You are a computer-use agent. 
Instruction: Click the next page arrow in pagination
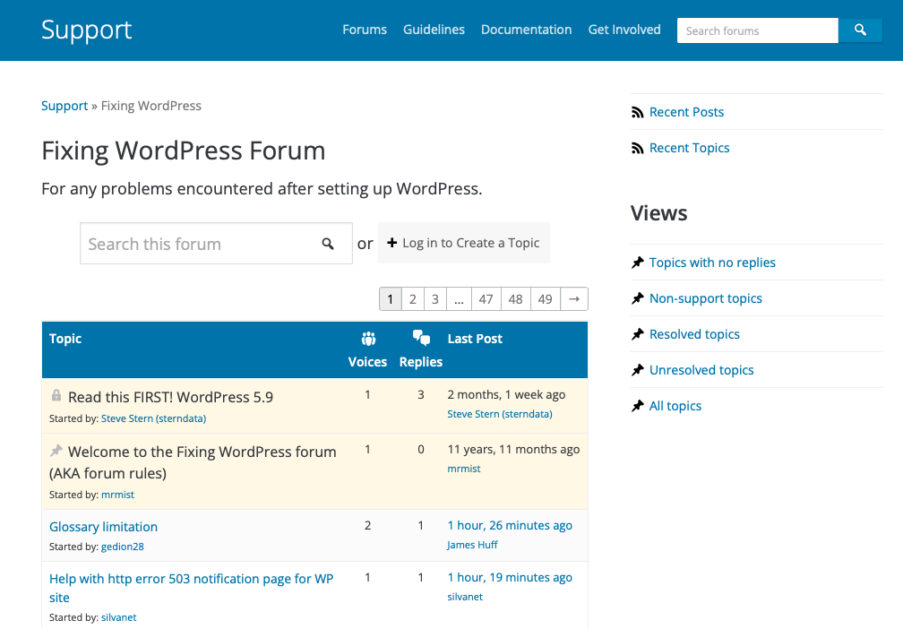(x=574, y=299)
